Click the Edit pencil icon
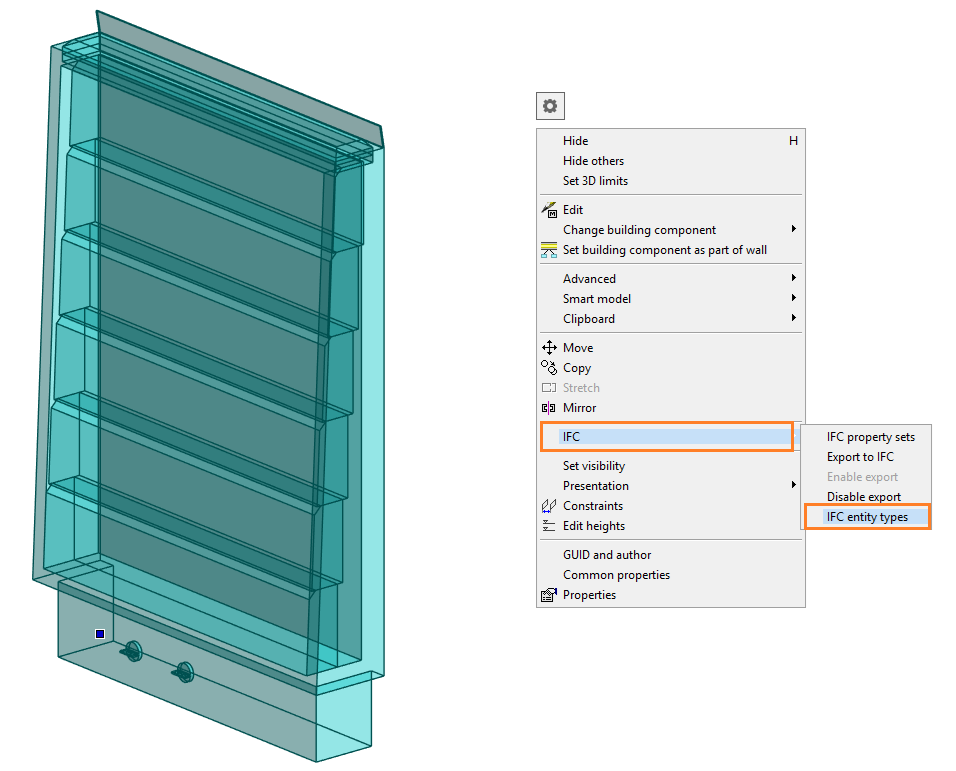Image resolution: width=956 pixels, height=771 pixels. (x=549, y=210)
